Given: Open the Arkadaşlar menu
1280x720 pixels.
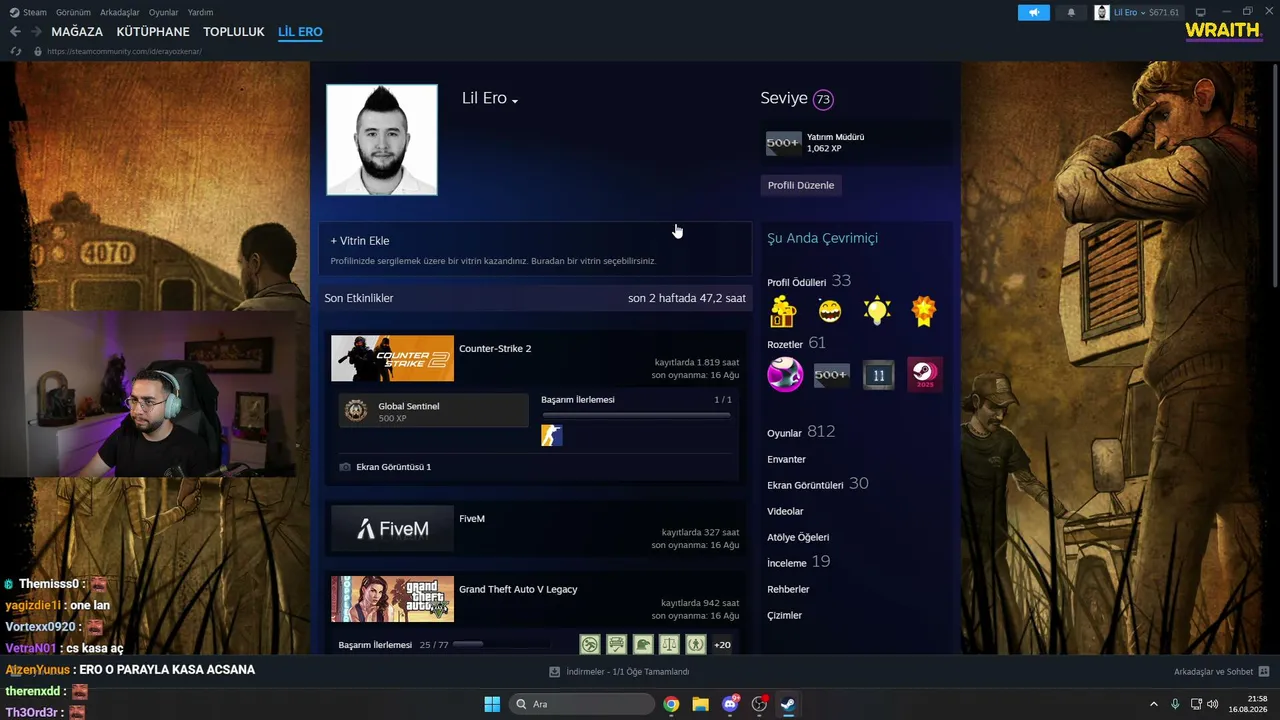Looking at the screenshot, I should pos(120,12).
